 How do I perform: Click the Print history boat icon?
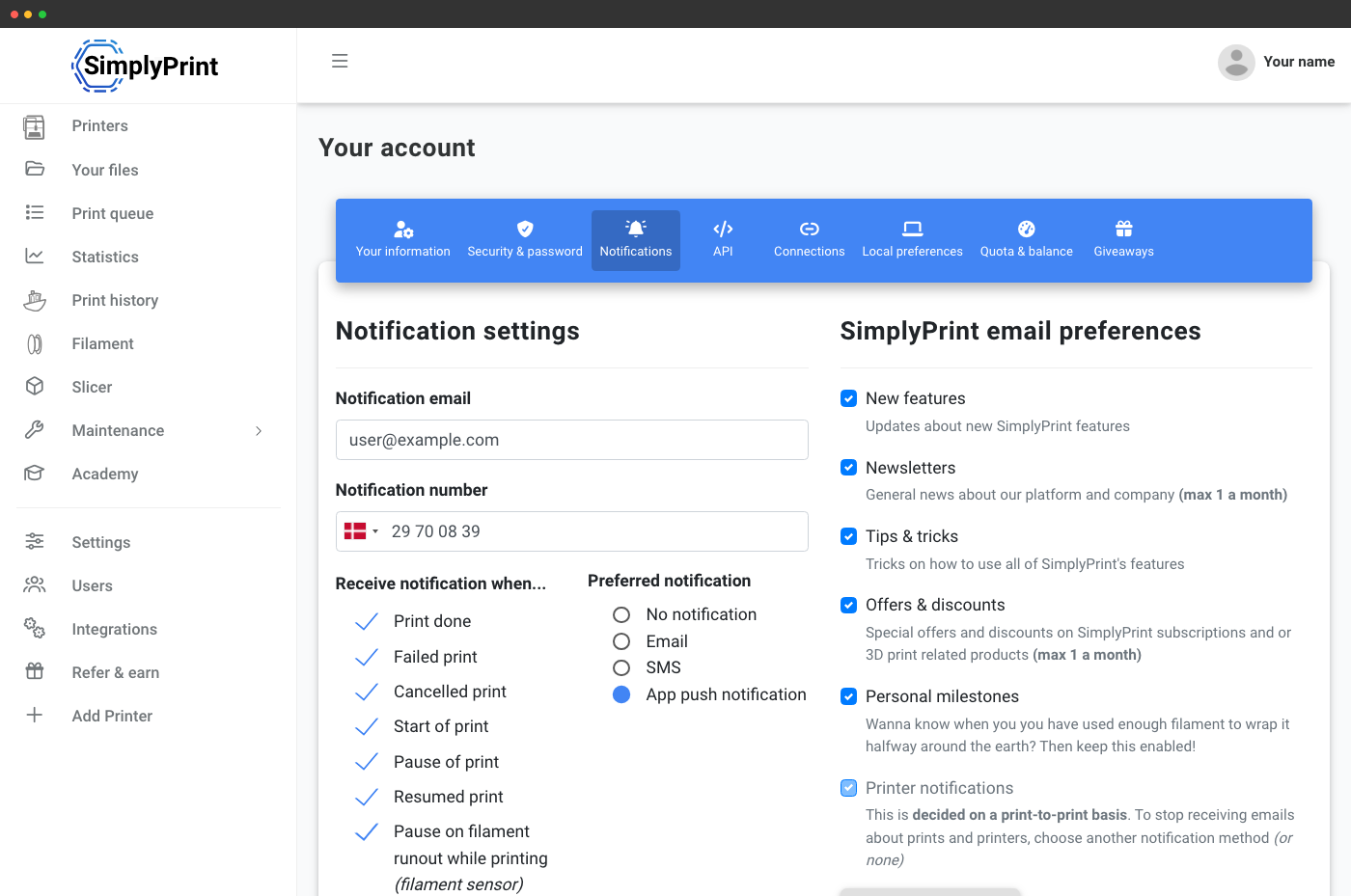pyautogui.click(x=35, y=300)
